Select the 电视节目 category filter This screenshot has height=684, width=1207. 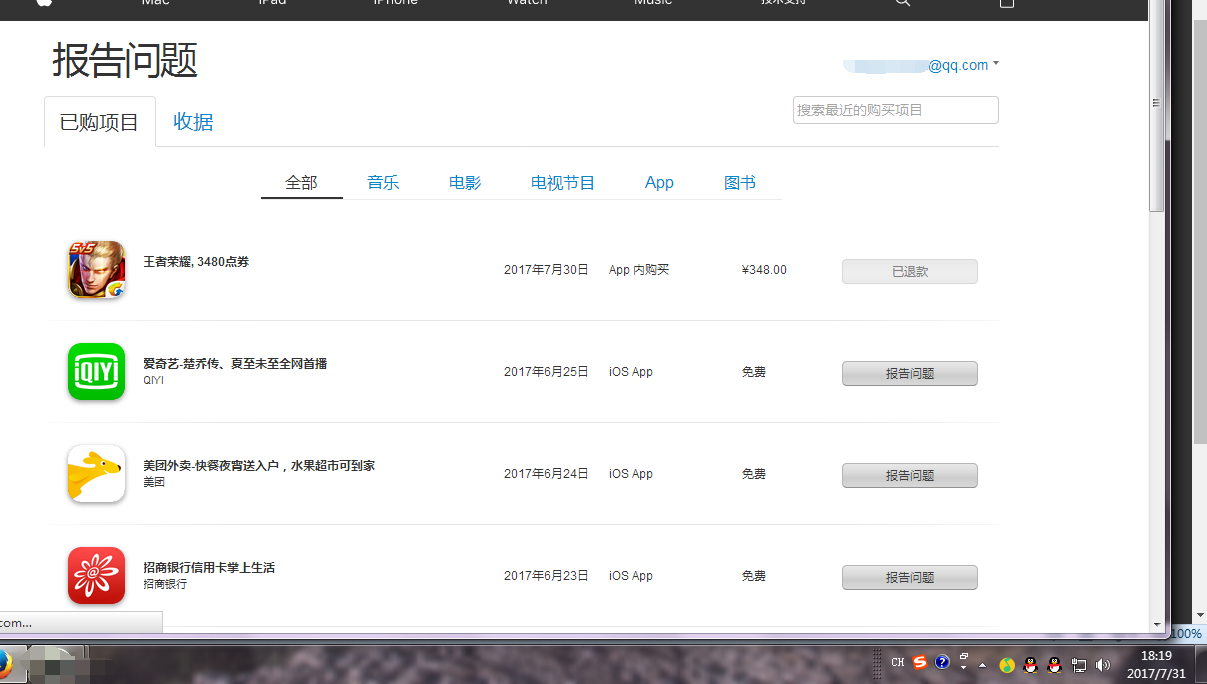coord(563,182)
